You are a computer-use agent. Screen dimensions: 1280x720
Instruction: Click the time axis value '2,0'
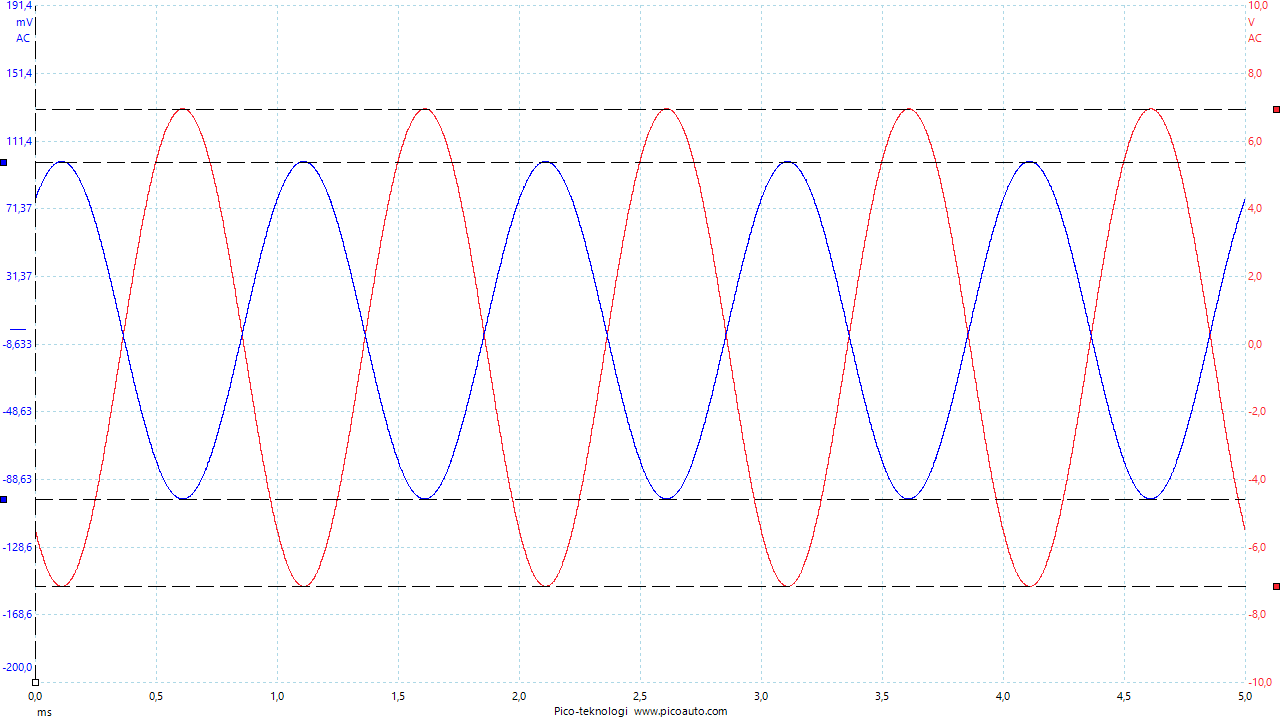pos(519,695)
